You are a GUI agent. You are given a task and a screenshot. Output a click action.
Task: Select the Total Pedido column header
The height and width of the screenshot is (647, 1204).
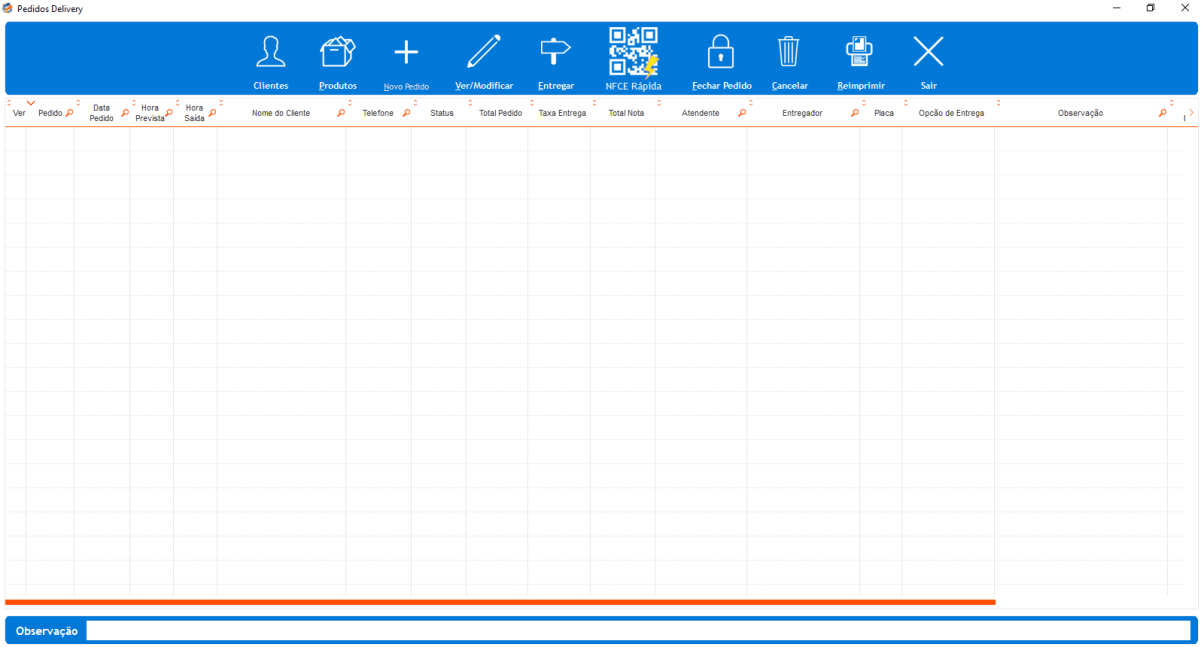(x=500, y=113)
